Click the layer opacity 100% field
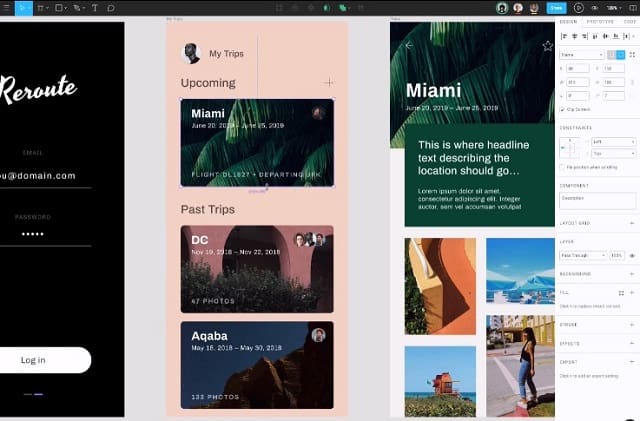The width and height of the screenshot is (640, 421). [617, 256]
